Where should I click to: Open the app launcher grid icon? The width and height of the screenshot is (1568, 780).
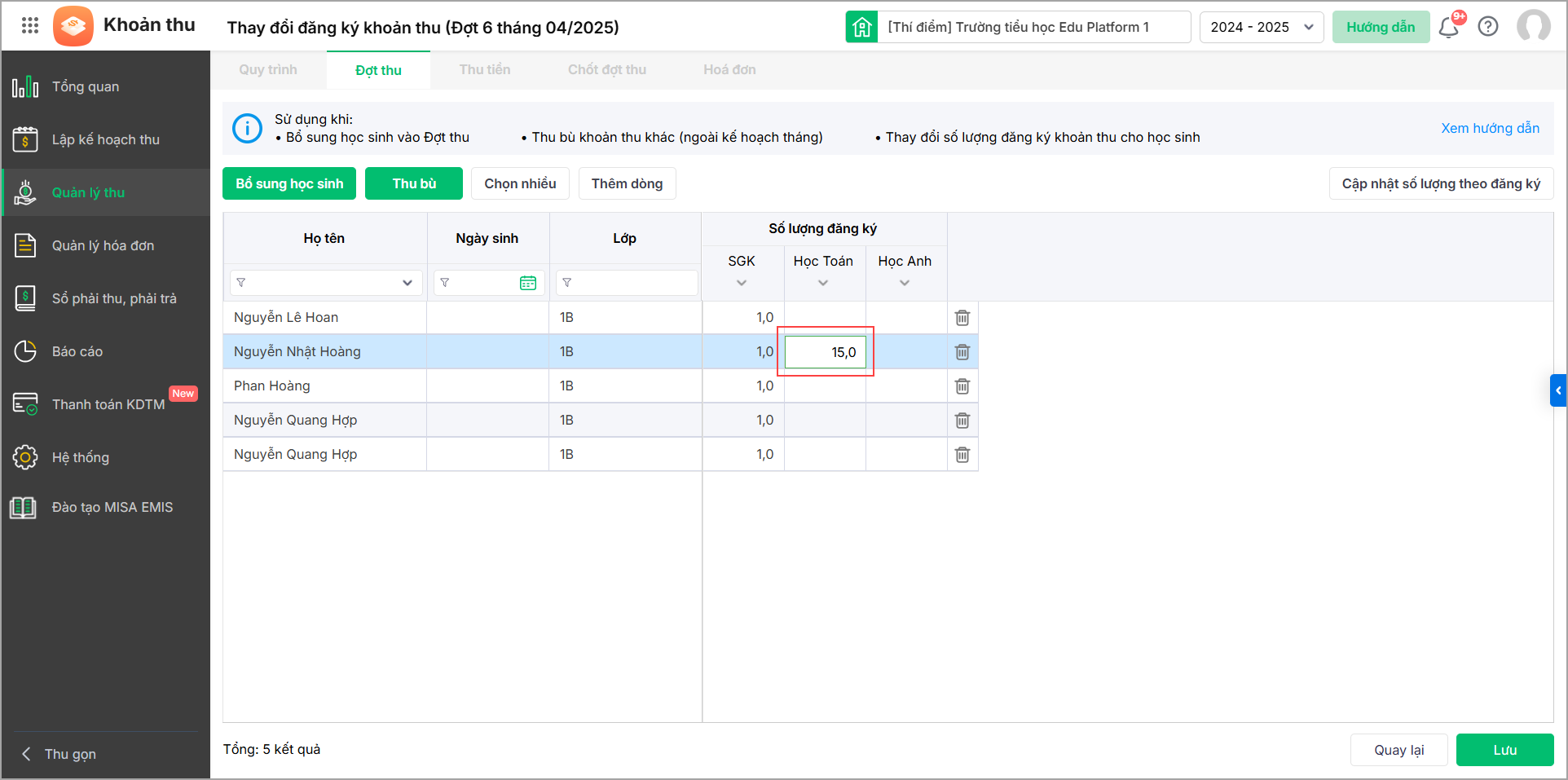pyautogui.click(x=30, y=26)
